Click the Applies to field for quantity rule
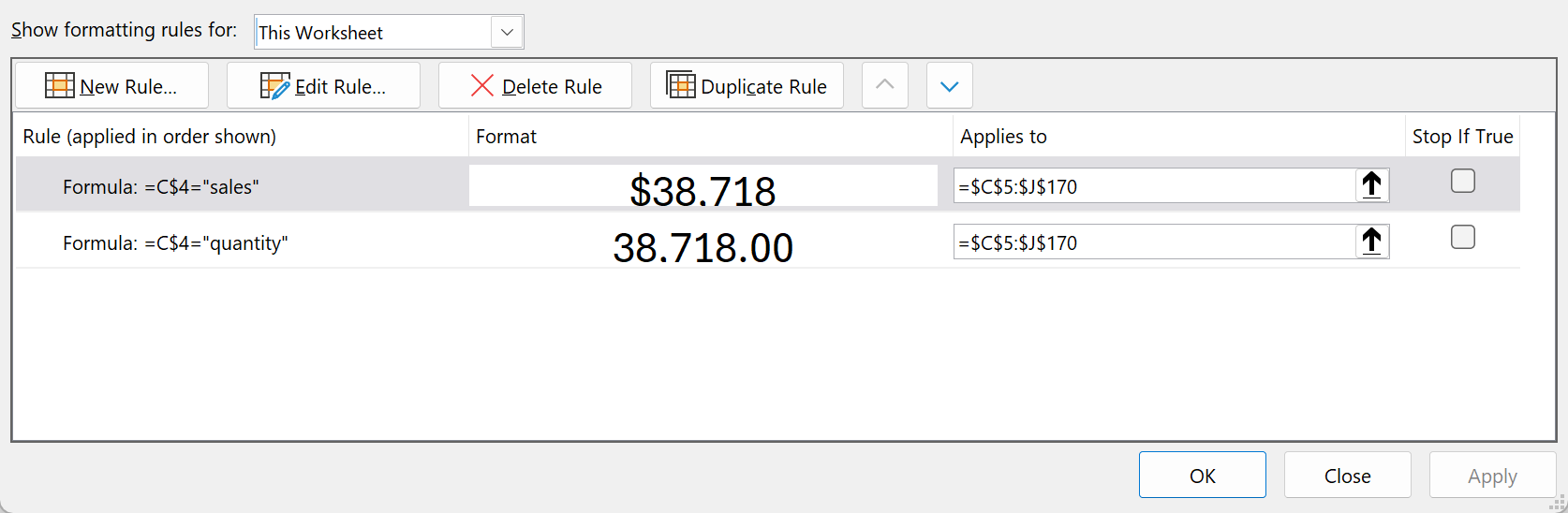The width and height of the screenshot is (1568, 513). pos(1152,242)
